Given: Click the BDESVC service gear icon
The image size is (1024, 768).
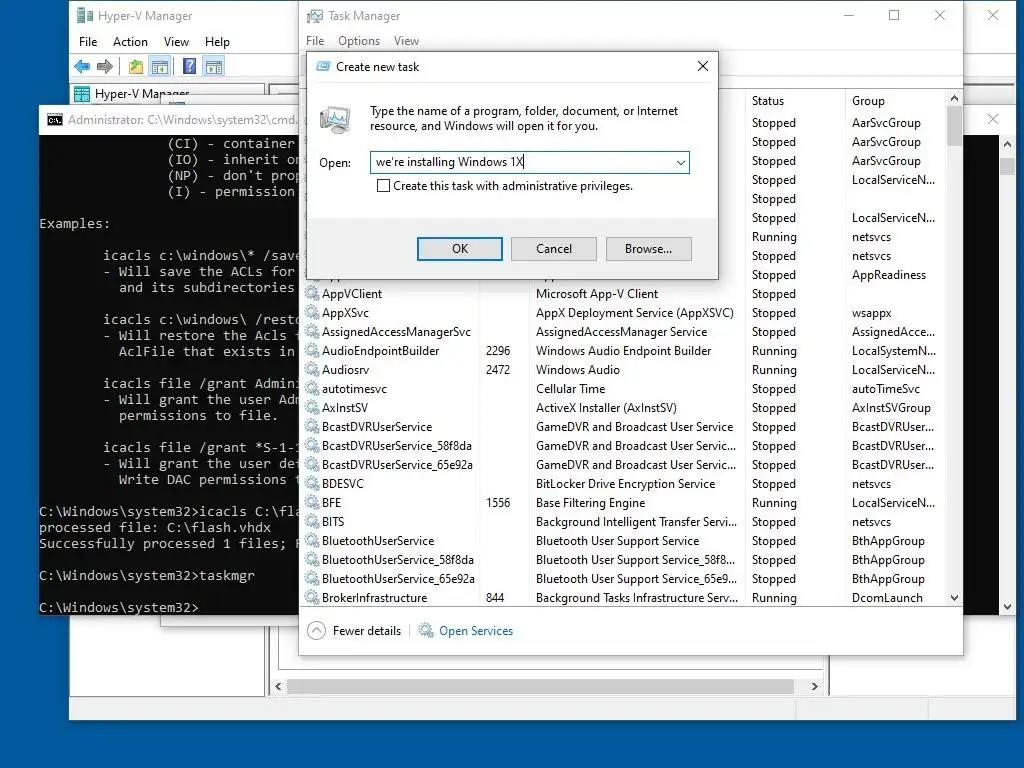Looking at the screenshot, I should [312, 483].
